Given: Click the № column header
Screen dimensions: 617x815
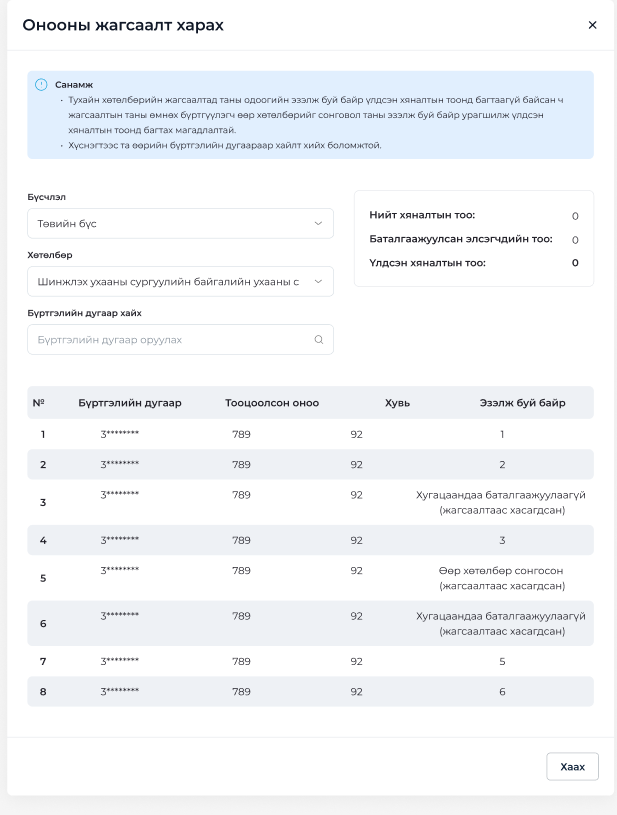Looking at the screenshot, I should tap(38, 403).
